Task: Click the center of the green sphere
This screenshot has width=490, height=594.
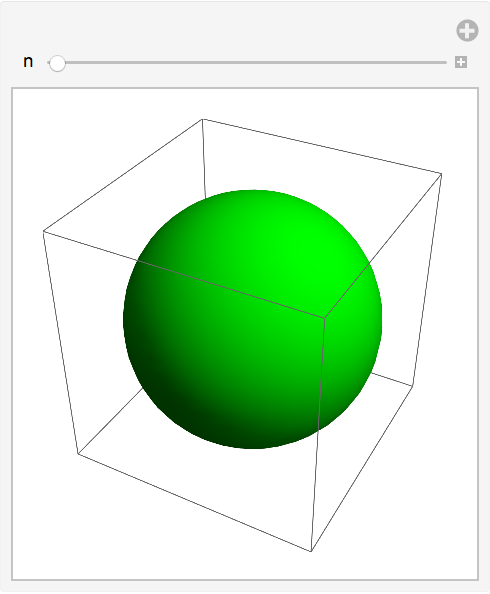Action: click(252, 319)
